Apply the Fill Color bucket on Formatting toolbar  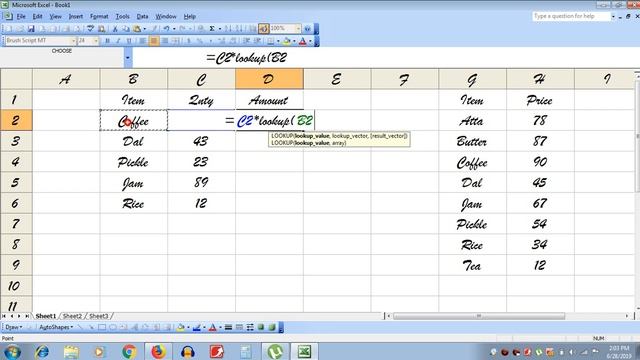click(287, 41)
